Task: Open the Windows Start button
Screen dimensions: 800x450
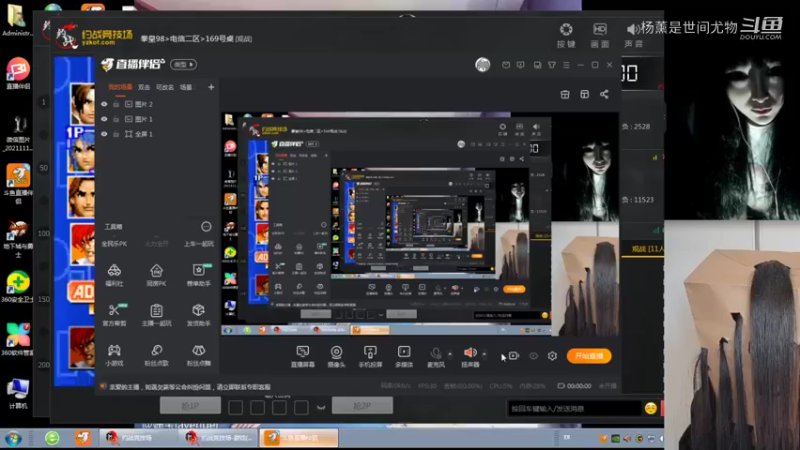Action: (14, 438)
